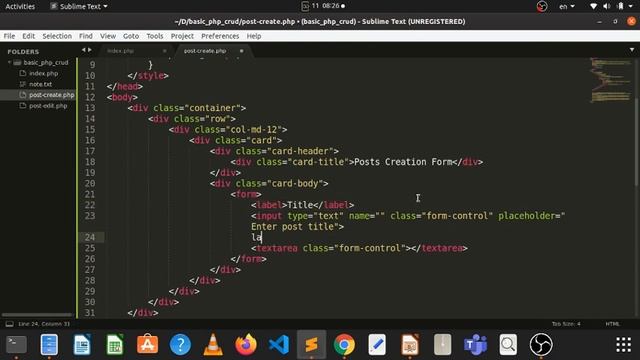Open LibreOffice Impress from the dock
Image resolution: width=640 pixels, height=360 pixels.
[410, 345]
